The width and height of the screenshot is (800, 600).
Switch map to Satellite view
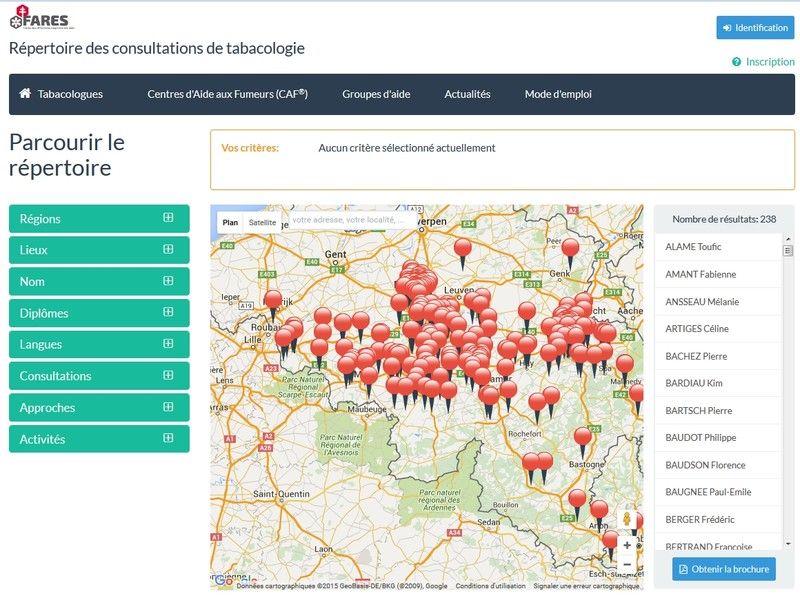263,223
